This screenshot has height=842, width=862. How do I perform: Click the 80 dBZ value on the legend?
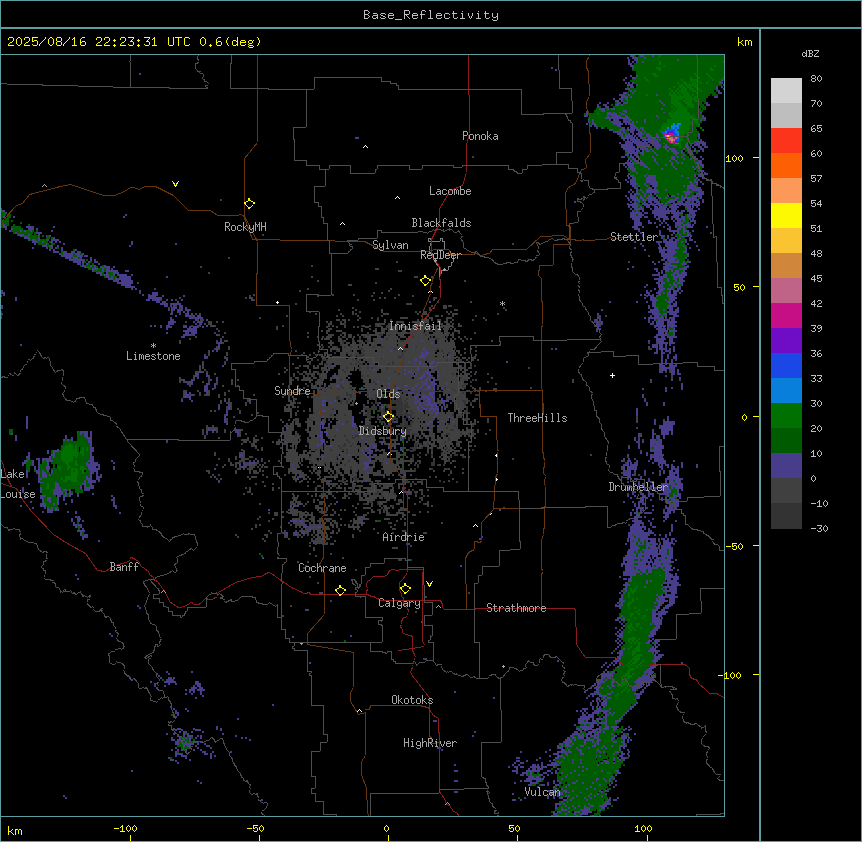click(816, 79)
